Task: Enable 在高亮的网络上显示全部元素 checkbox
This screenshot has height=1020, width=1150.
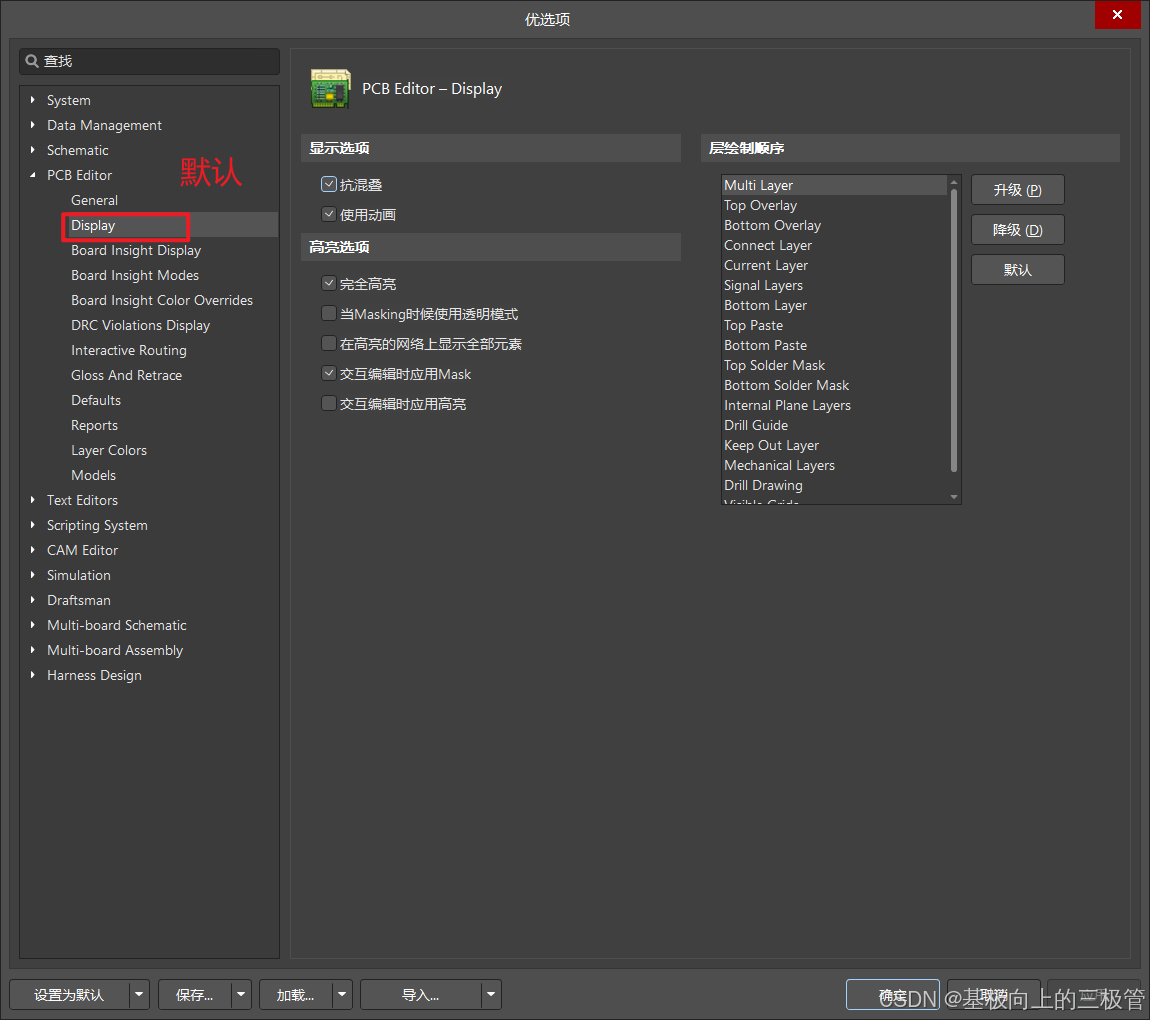Action: coord(329,343)
